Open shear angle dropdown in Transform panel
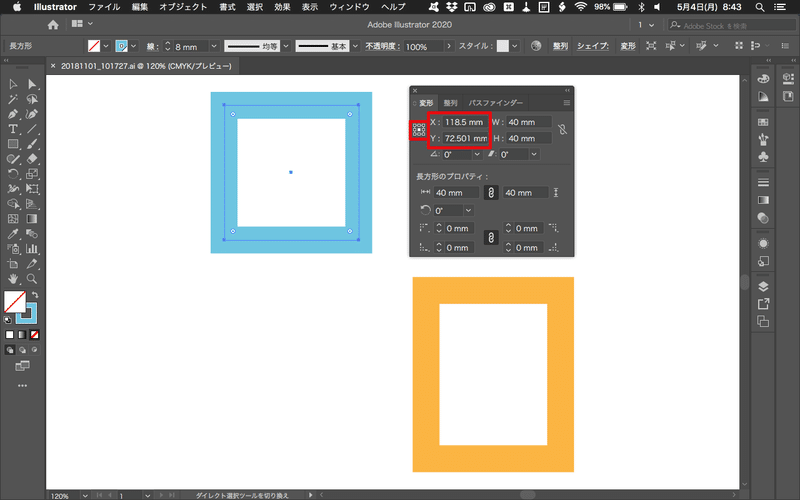 pyautogui.click(x=534, y=154)
